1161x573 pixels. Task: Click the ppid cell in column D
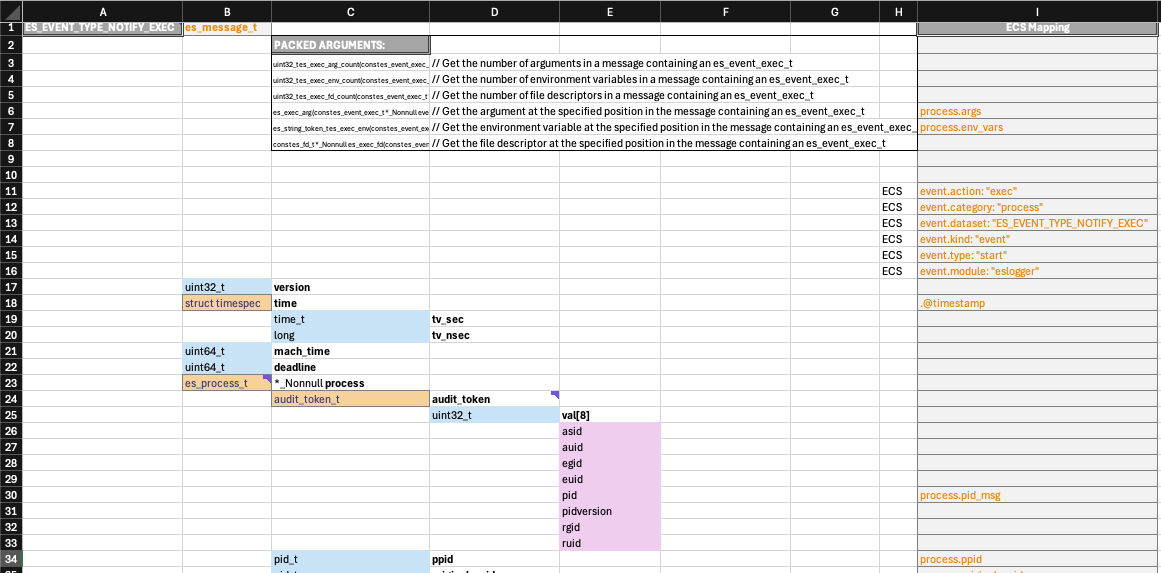coord(495,559)
